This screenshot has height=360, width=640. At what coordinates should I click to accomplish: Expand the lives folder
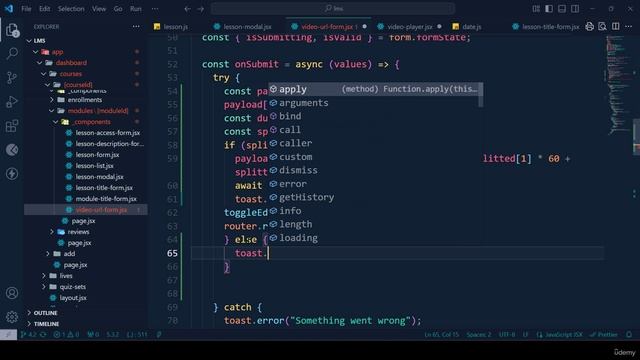pyautogui.click(x=44, y=276)
